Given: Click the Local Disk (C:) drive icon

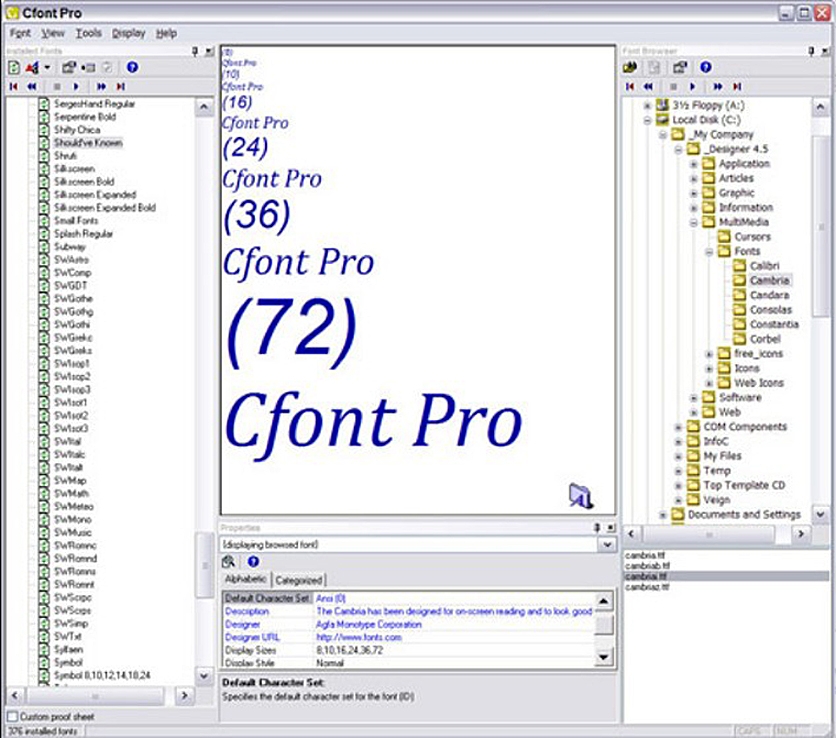Looking at the screenshot, I should (662, 119).
